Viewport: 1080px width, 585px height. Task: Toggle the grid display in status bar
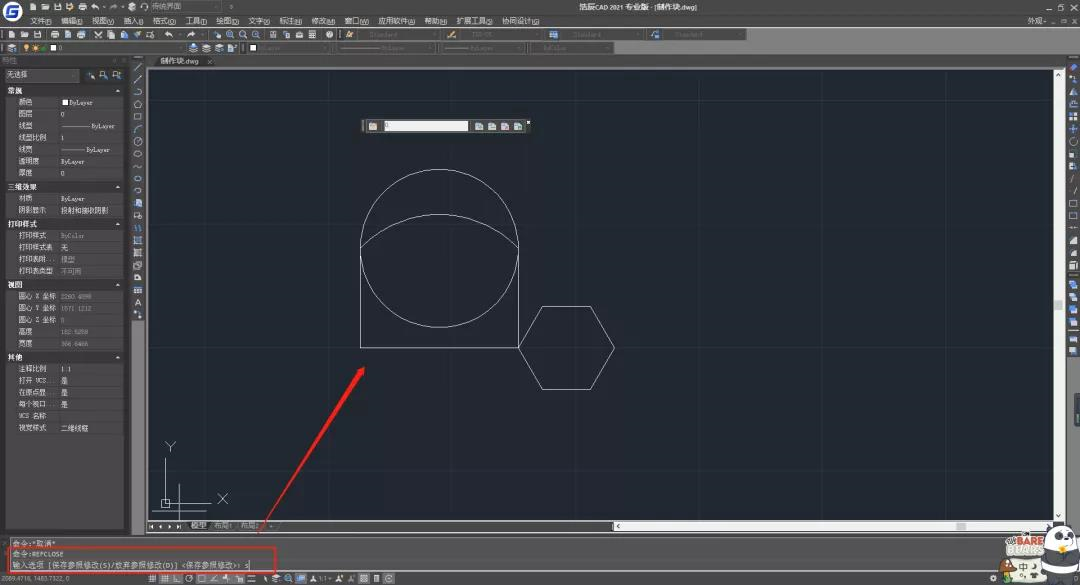[165, 578]
